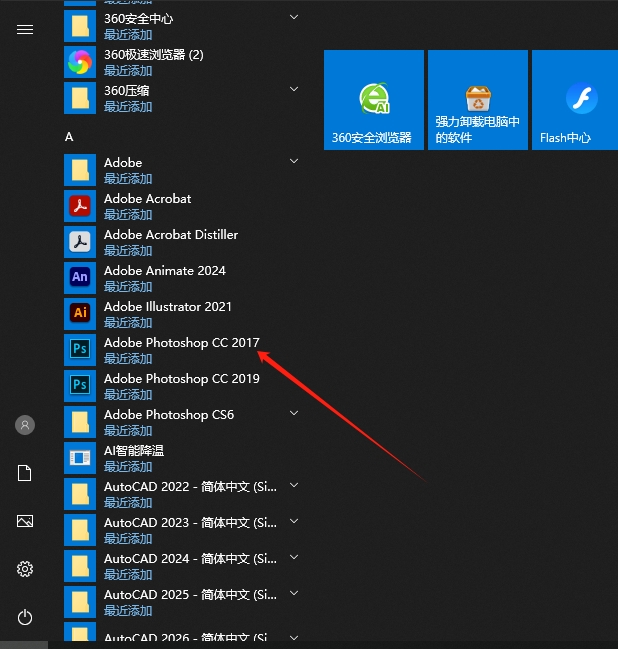Select the 360极速浏览器 (2) label

point(154,55)
